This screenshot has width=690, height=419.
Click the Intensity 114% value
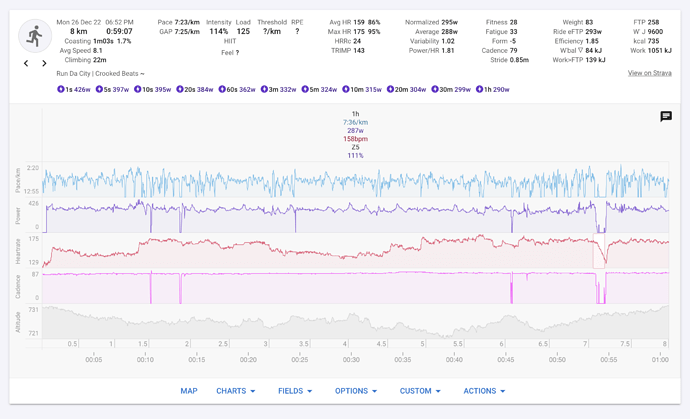click(x=219, y=31)
